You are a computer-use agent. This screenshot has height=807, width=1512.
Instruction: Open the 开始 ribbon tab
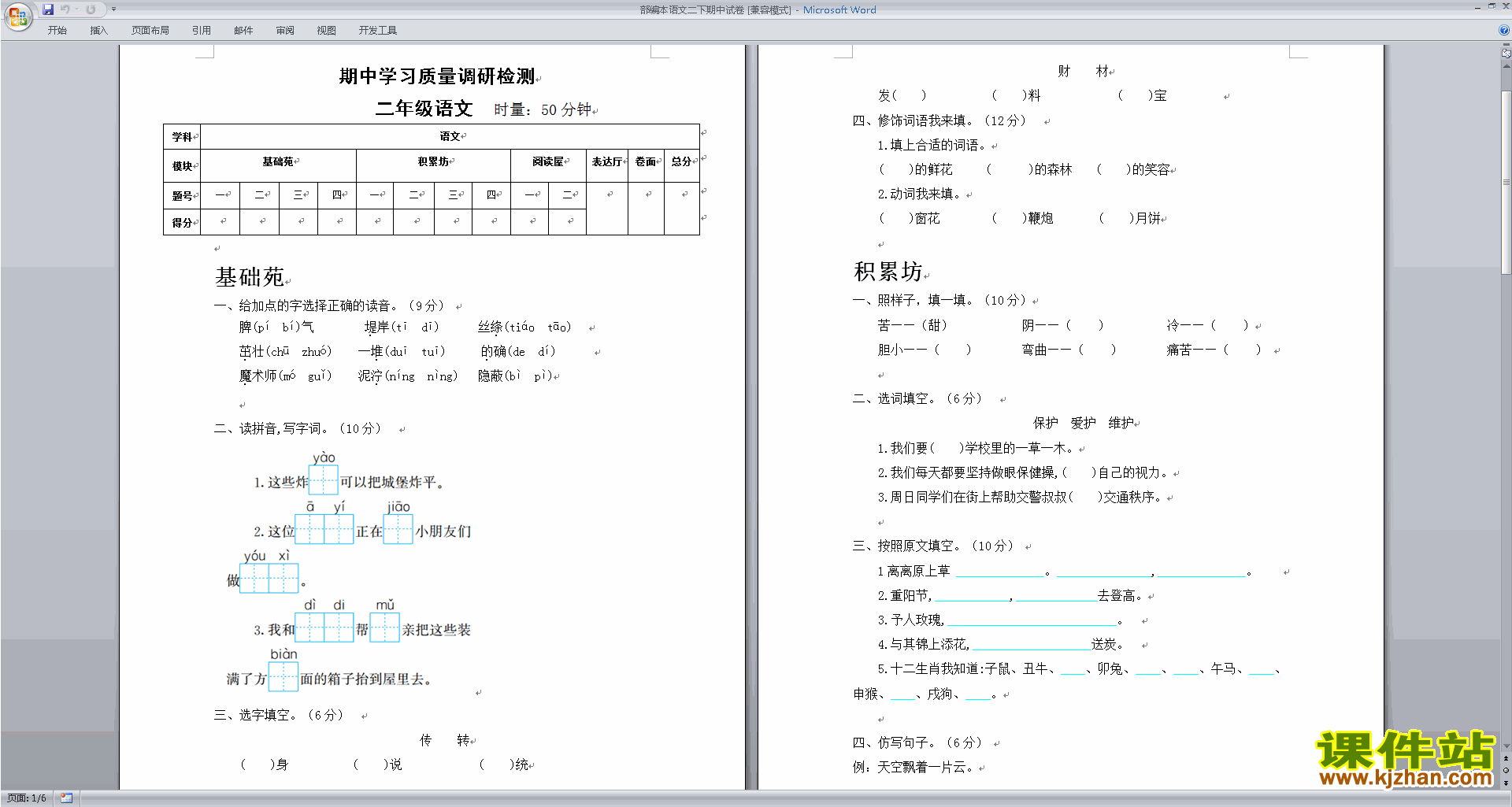point(57,31)
